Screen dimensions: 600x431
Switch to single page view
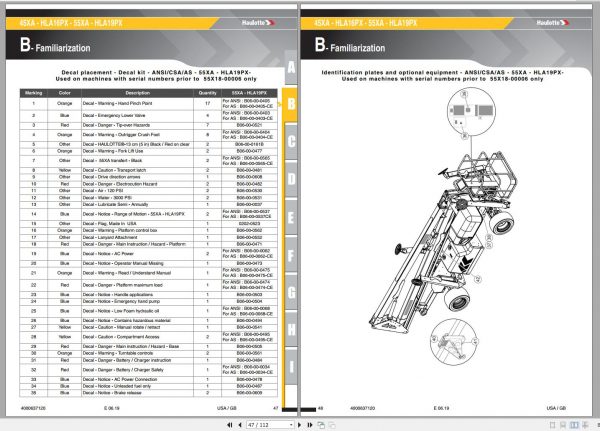pyautogui.click(x=552, y=425)
